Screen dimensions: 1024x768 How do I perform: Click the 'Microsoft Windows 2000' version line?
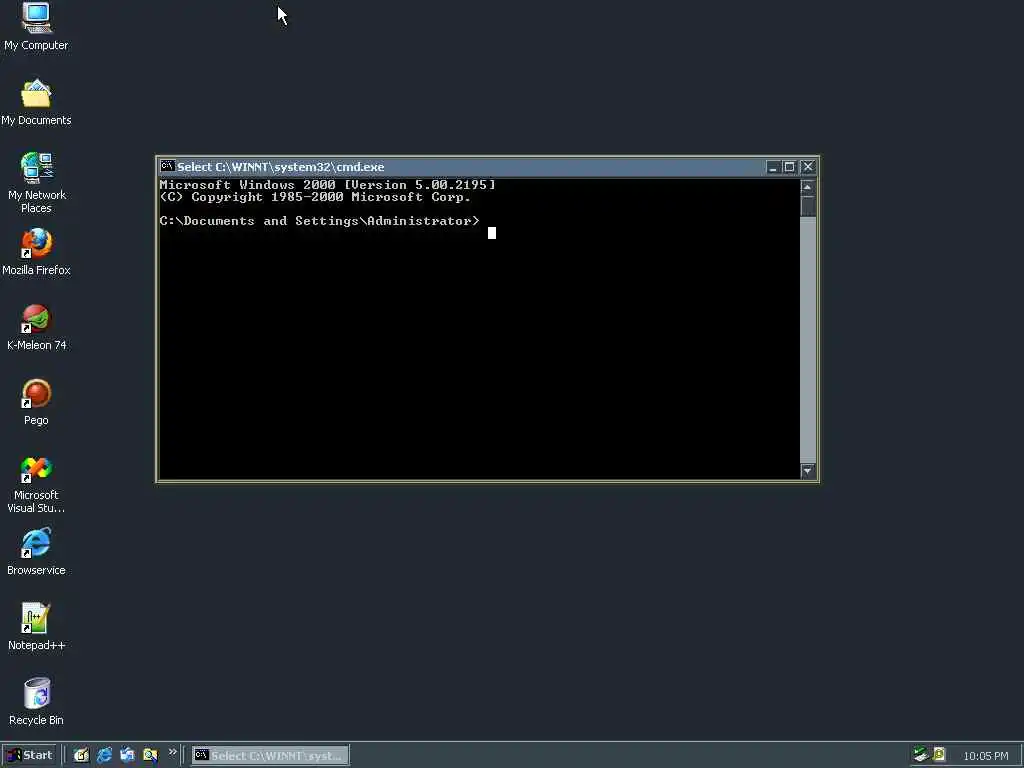(x=327, y=185)
